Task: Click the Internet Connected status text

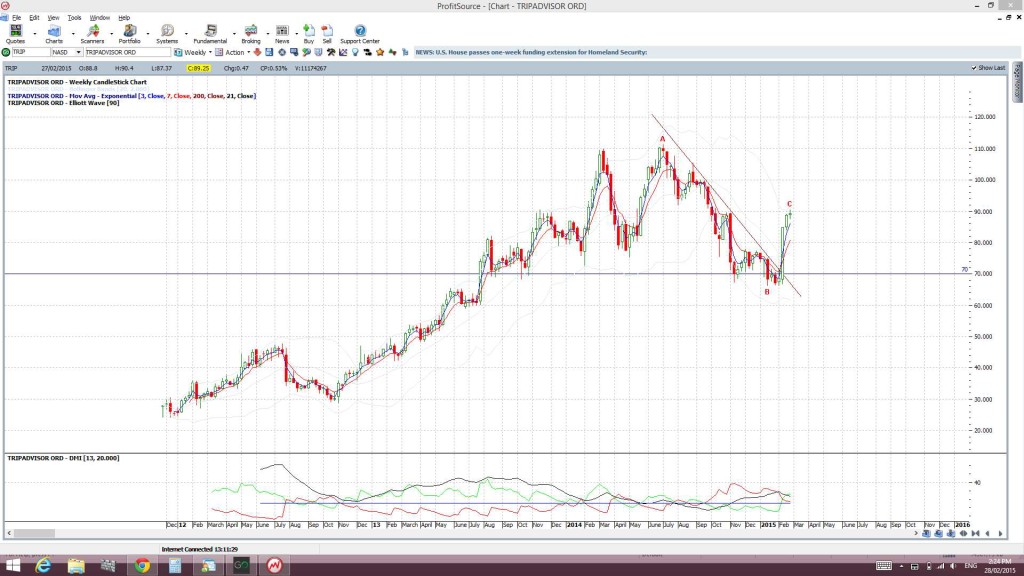Action: tap(200, 549)
